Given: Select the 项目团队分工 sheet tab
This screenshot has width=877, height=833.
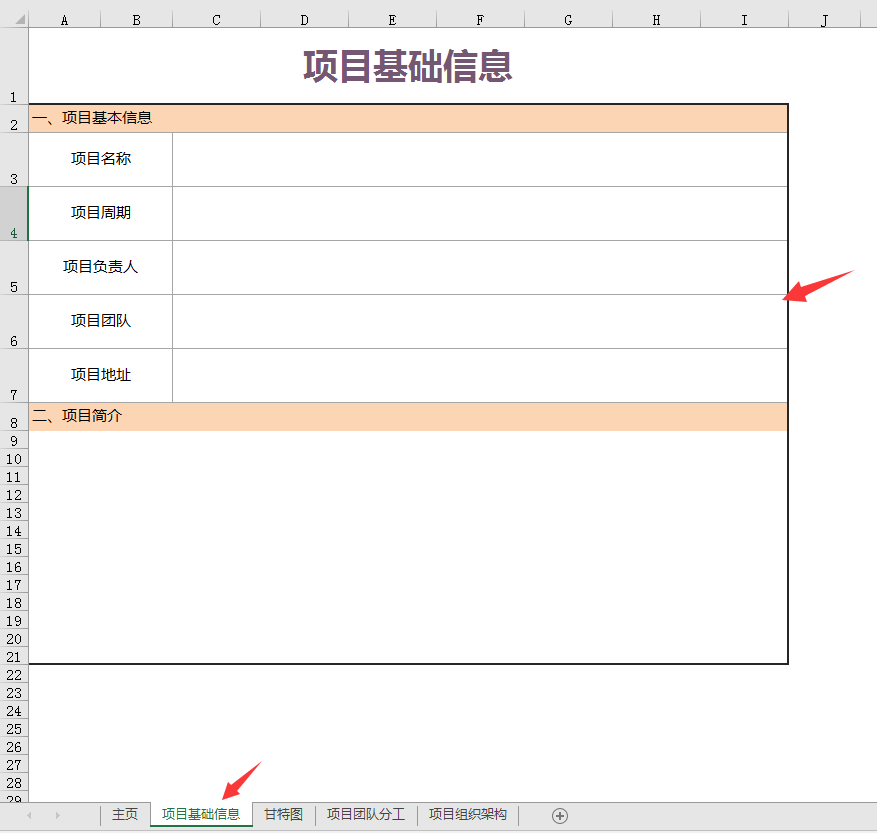Looking at the screenshot, I should point(365,814).
